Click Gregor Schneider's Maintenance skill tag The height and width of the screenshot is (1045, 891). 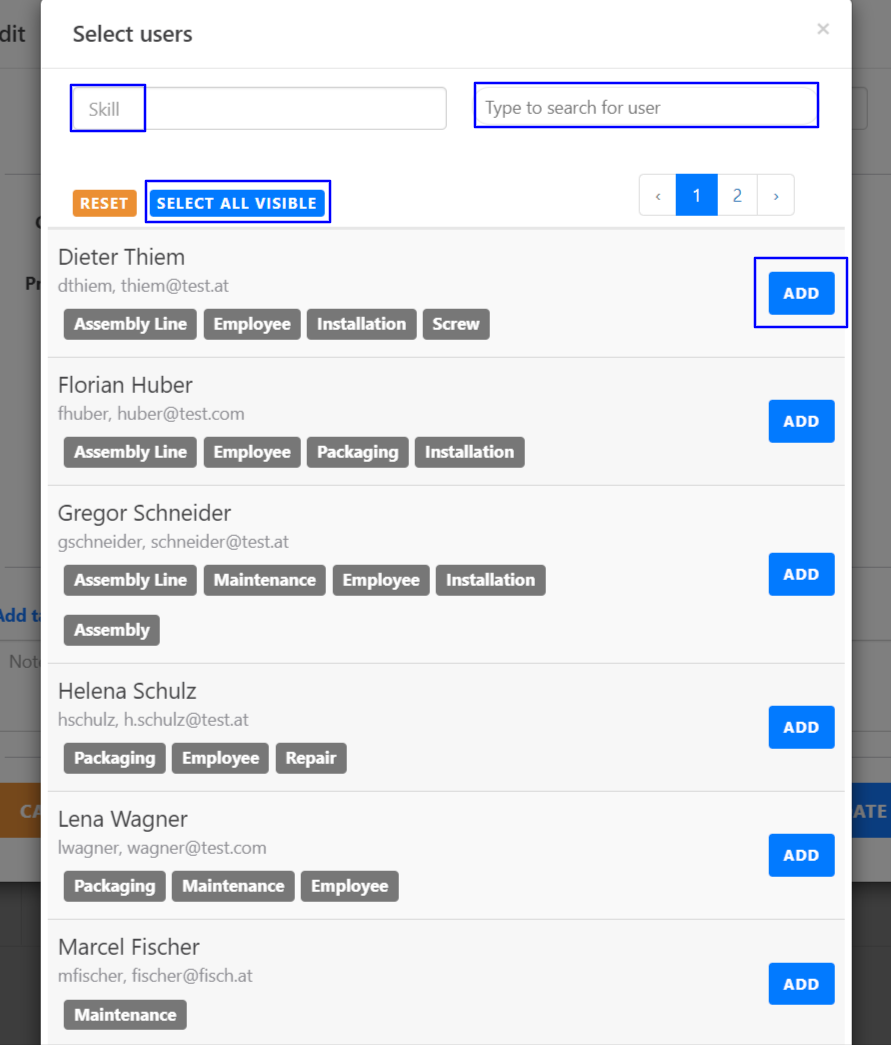click(264, 580)
